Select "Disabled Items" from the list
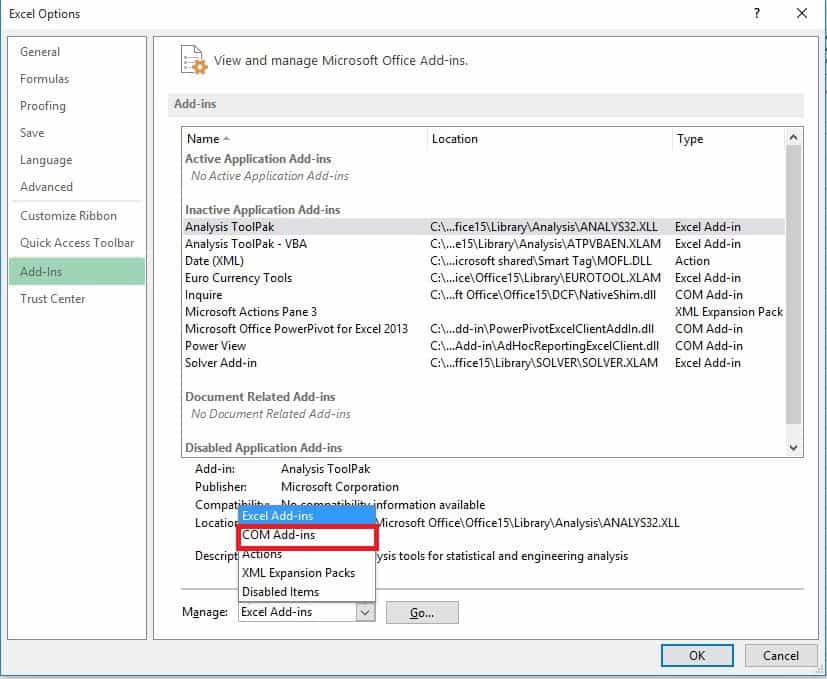 (281, 591)
